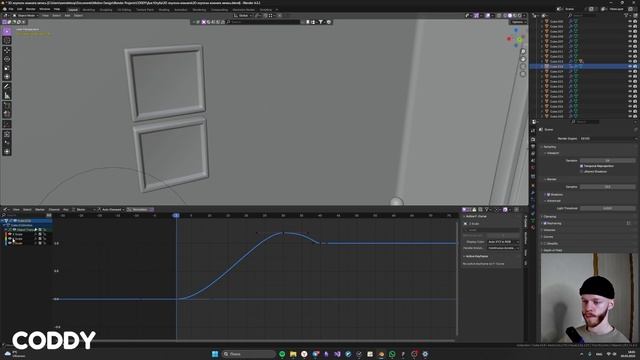This screenshot has width=640, height=360.
Task: Open the Render properties tab
Action: pyautogui.click(x=533, y=139)
